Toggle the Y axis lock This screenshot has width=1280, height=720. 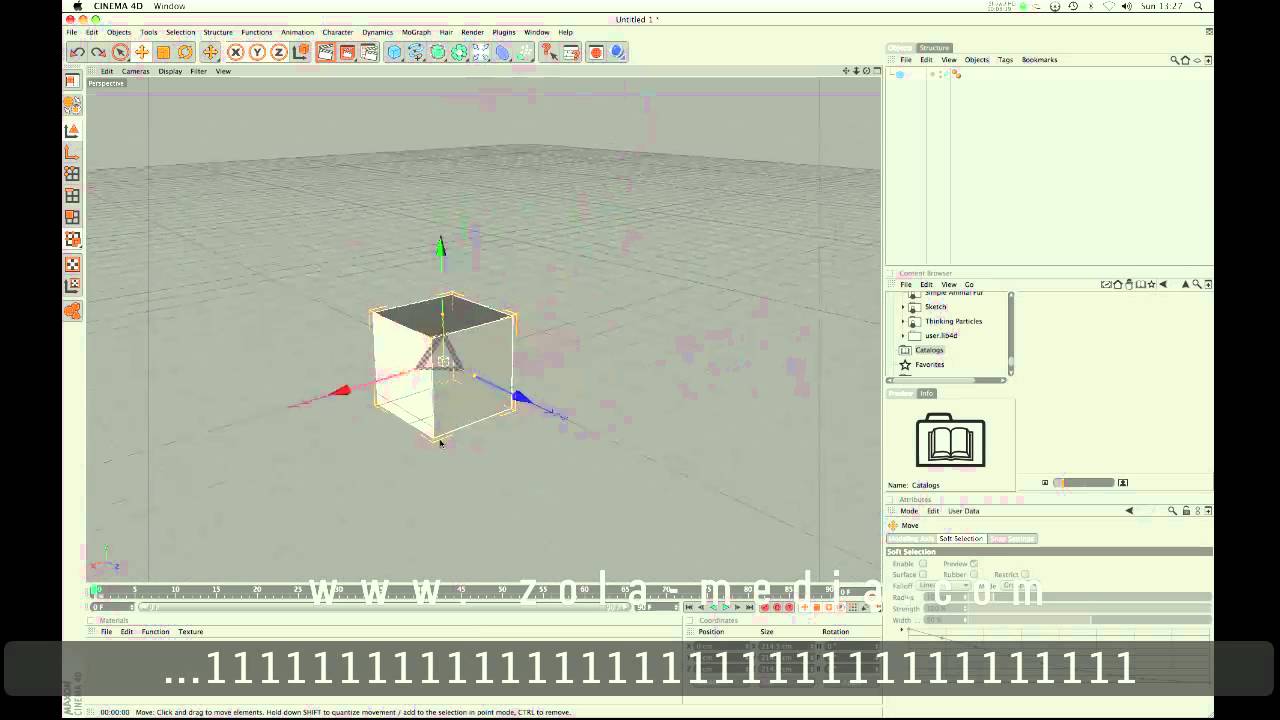(x=257, y=52)
